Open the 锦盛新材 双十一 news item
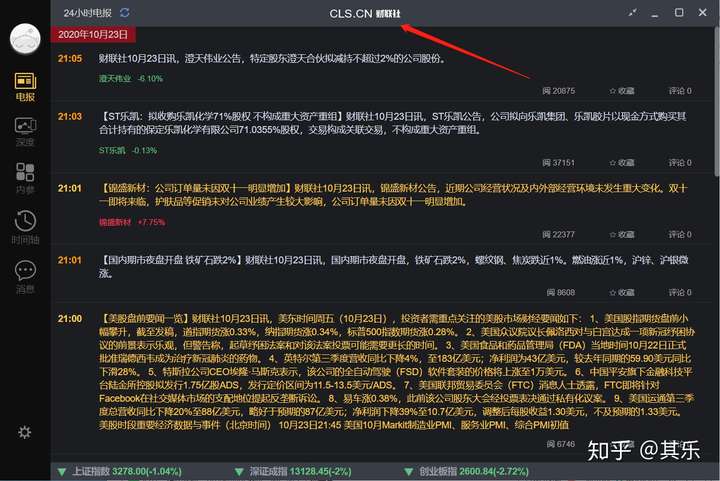Viewport: 720px width, 481px height. pos(393,195)
